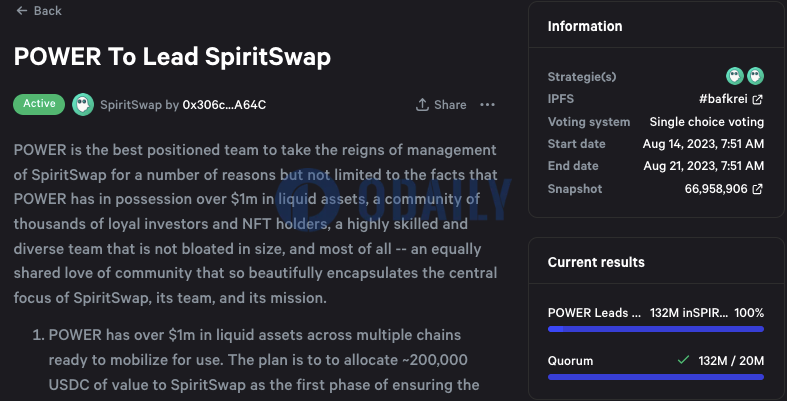Click the Share upload icon
Image resolution: width=787 pixels, height=401 pixels.
pos(422,104)
